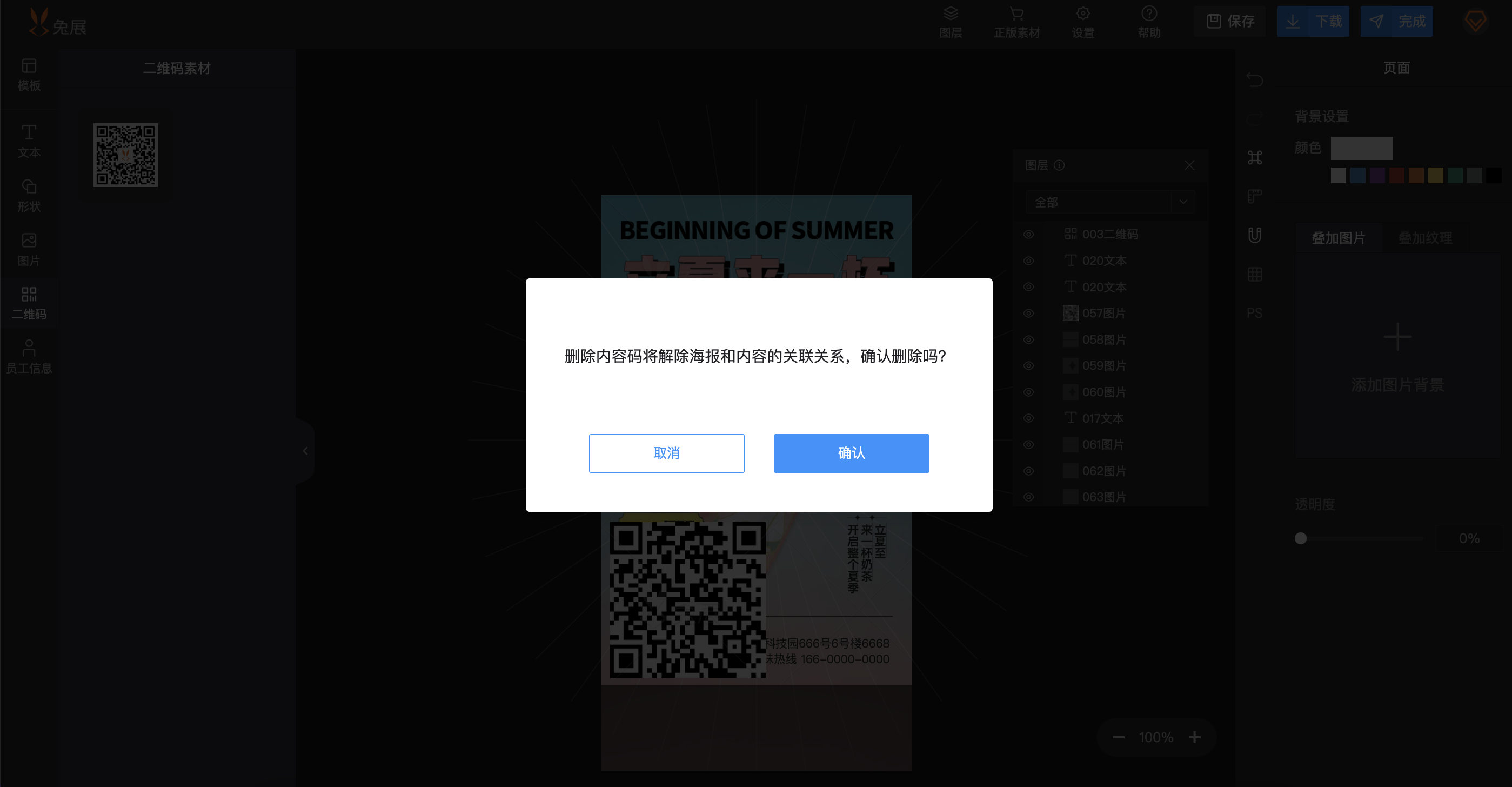The height and width of the screenshot is (787, 1512).
Task: Open the 图片 images sidebar icon
Action: pyautogui.click(x=29, y=250)
